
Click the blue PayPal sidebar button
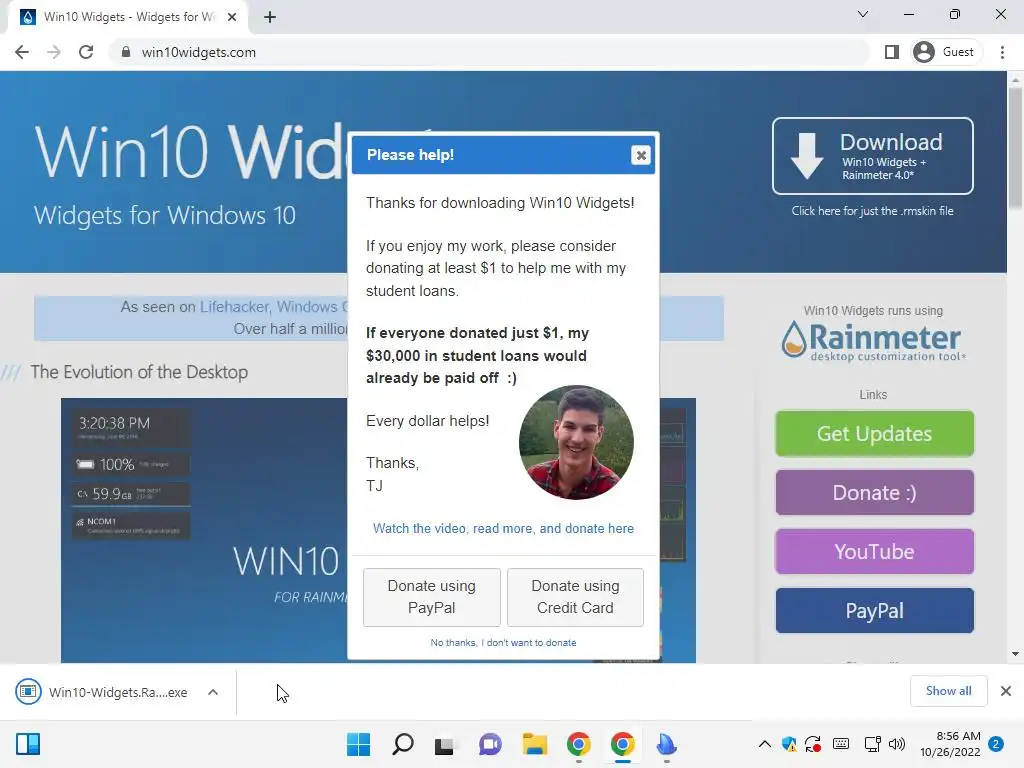pos(874,611)
